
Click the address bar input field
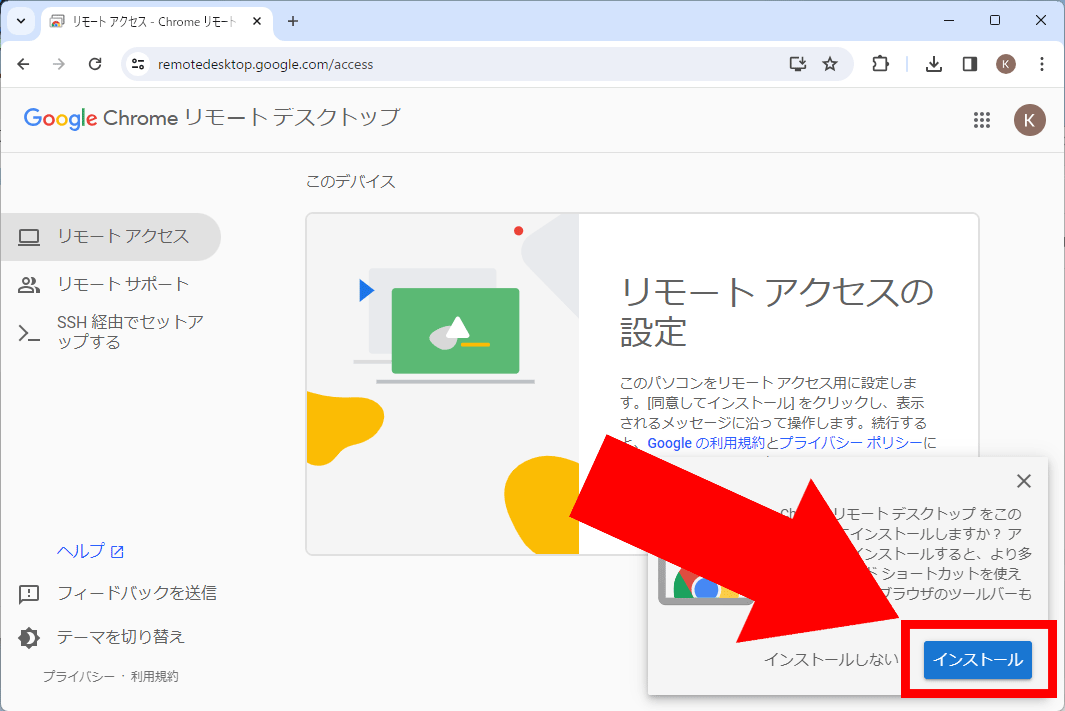pos(400,63)
